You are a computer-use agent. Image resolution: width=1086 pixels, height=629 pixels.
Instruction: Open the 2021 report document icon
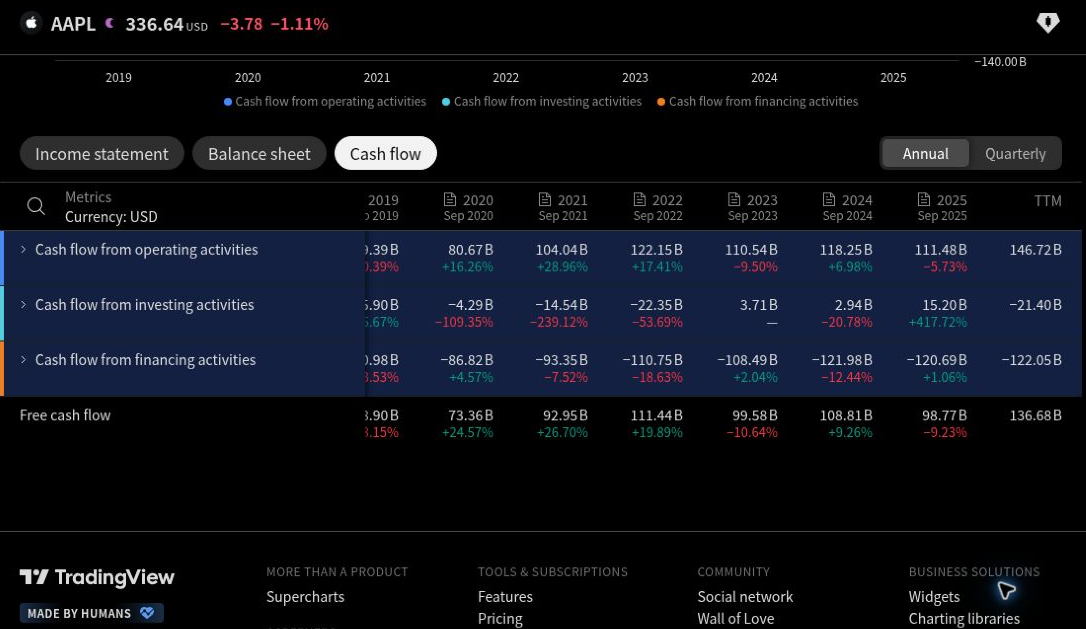point(545,200)
